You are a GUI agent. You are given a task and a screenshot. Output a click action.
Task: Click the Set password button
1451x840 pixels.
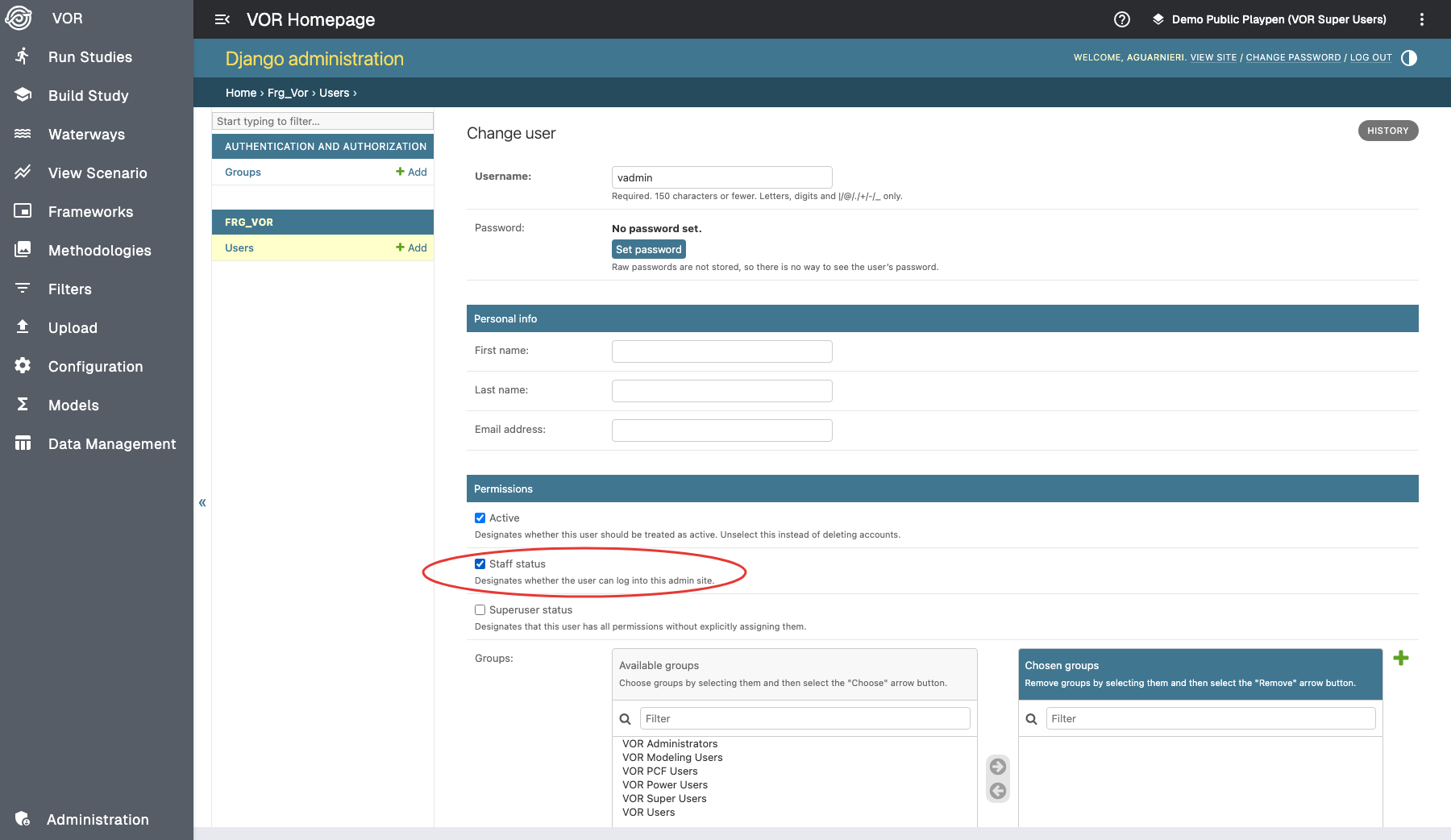pyautogui.click(x=648, y=250)
